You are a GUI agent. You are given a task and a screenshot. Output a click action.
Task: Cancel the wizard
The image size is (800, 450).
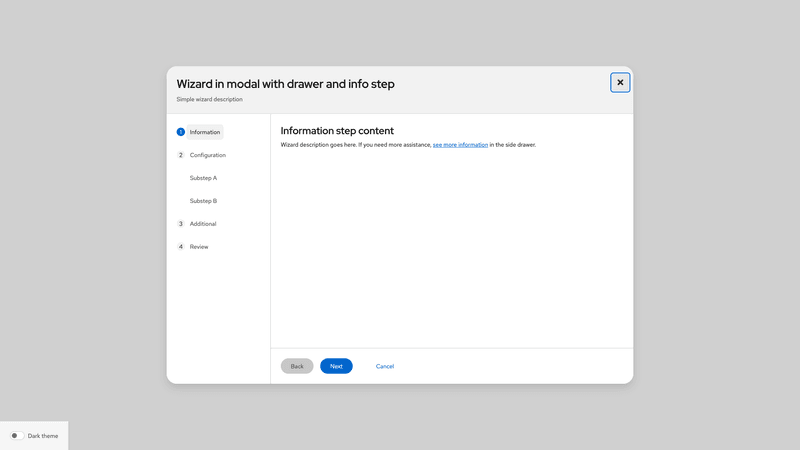click(x=385, y=367)
